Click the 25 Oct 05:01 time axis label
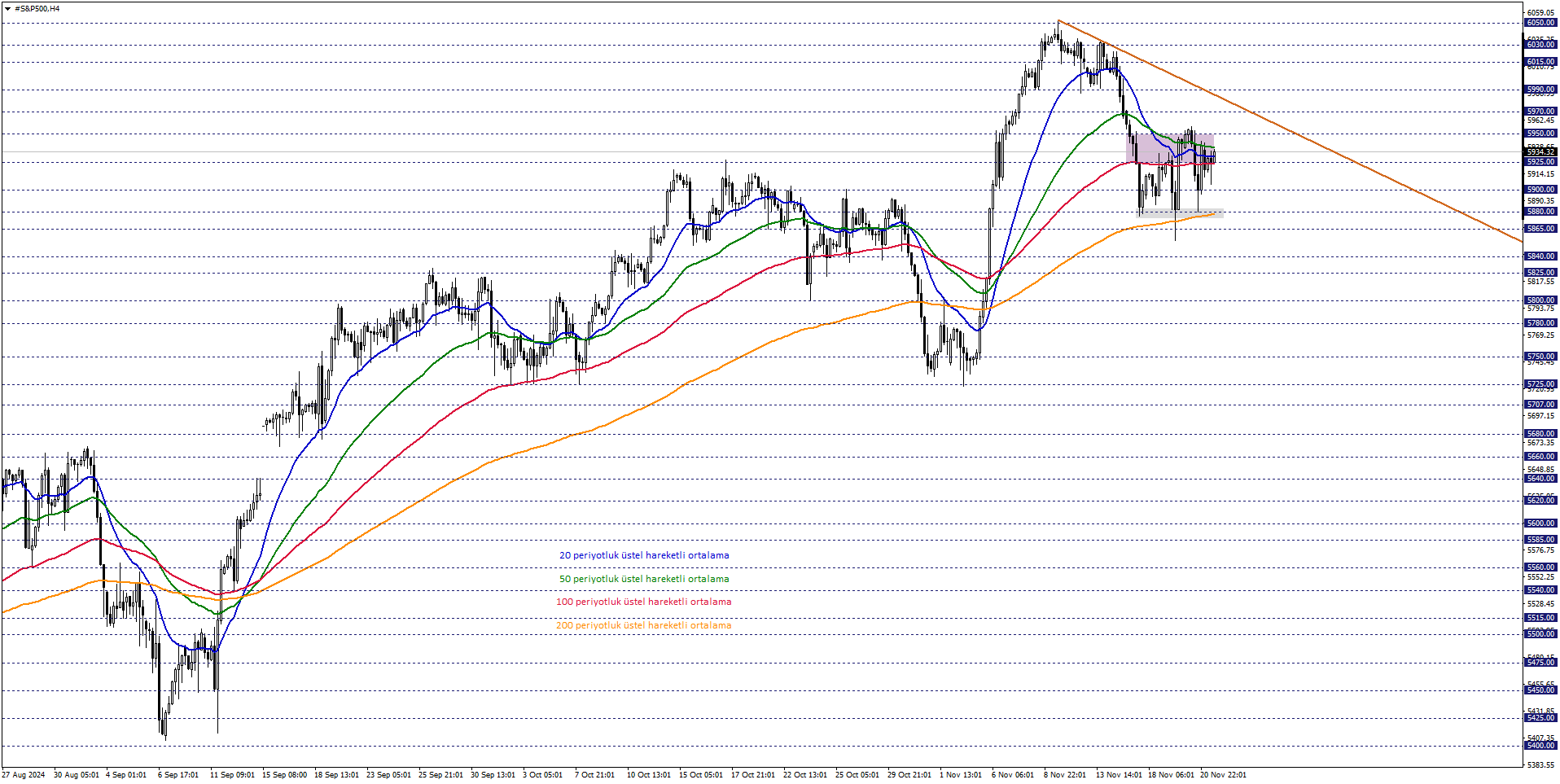Viewport: 1560px width, 784px height. click(857, 775)
